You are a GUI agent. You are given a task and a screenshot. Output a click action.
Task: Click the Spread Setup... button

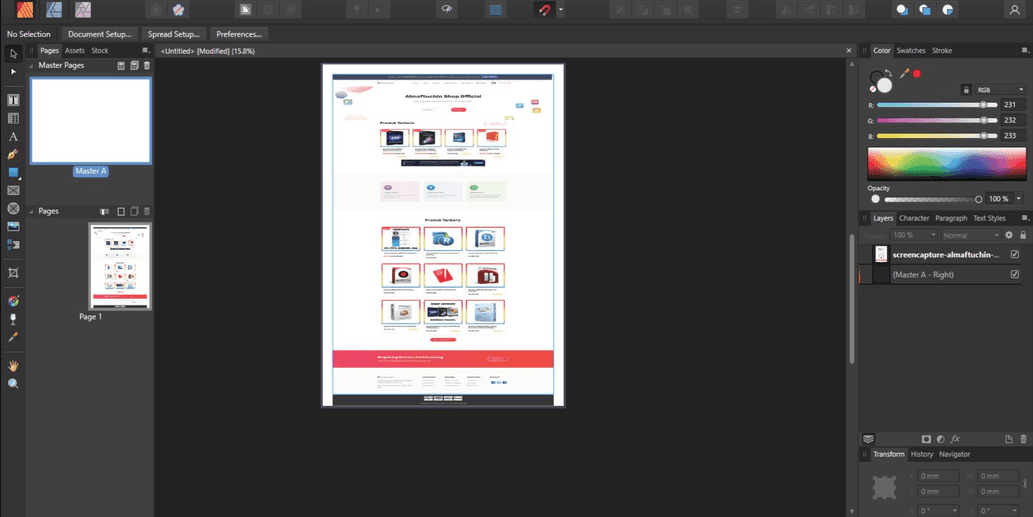tap(174, 34)
